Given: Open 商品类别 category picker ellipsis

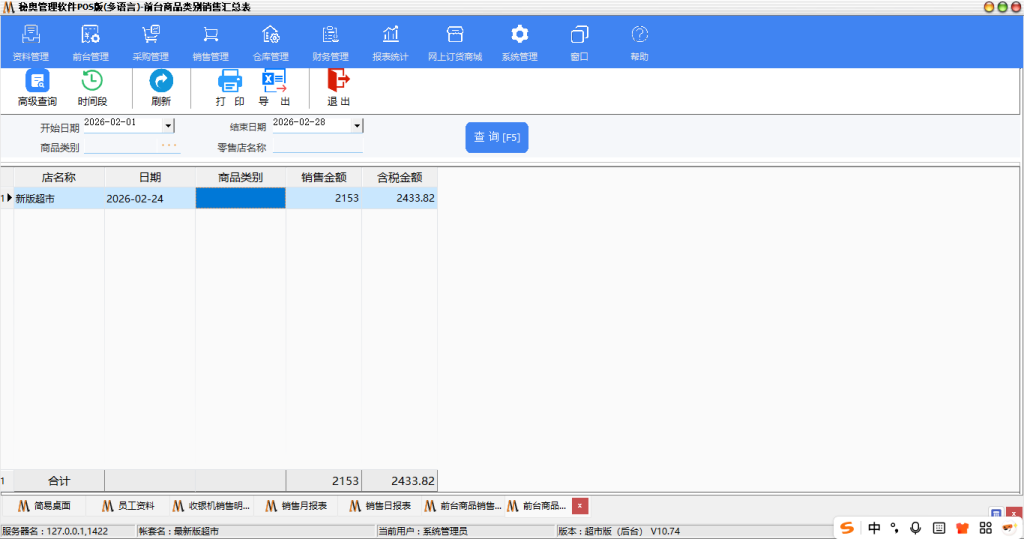Looking at the screenshot, I should click(169, 147).
